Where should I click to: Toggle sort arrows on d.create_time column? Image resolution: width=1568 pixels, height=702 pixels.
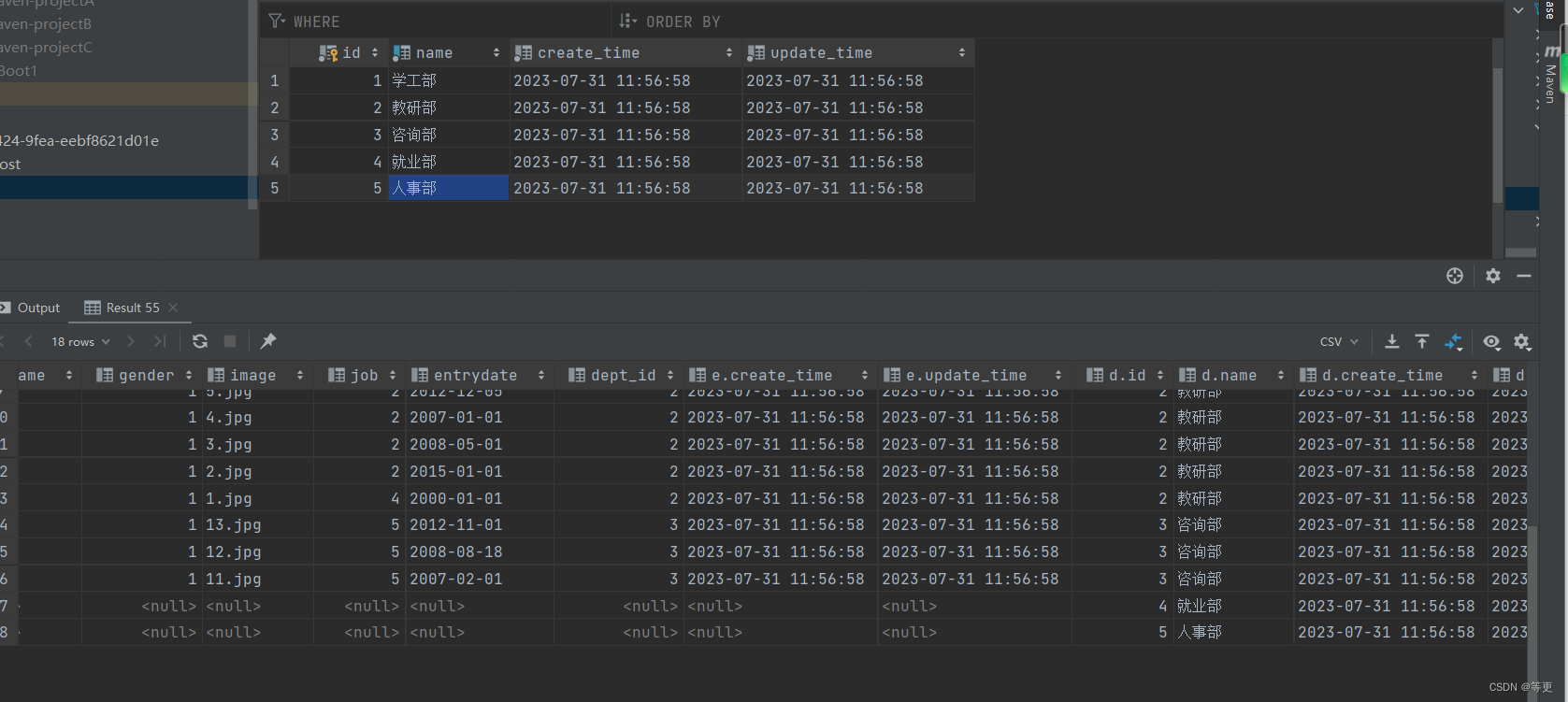[1474, 375]
